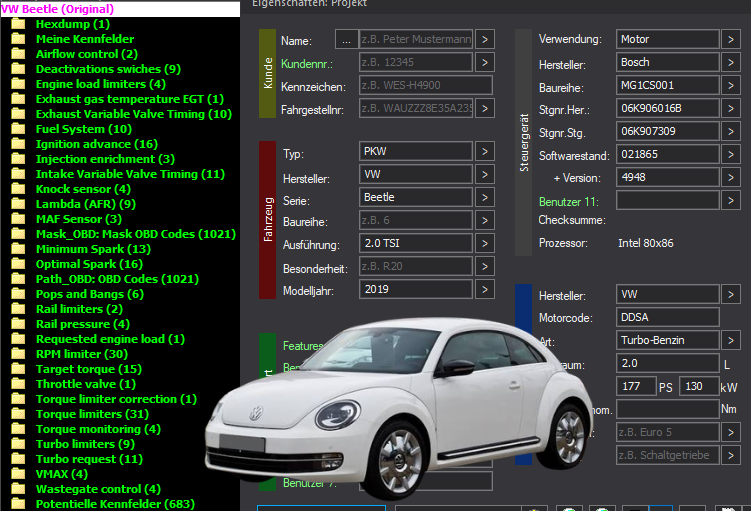This screenshot has width=751, height=511.
Task: Open the Verwendung Motor arrow button
Action: coord(730,39)
